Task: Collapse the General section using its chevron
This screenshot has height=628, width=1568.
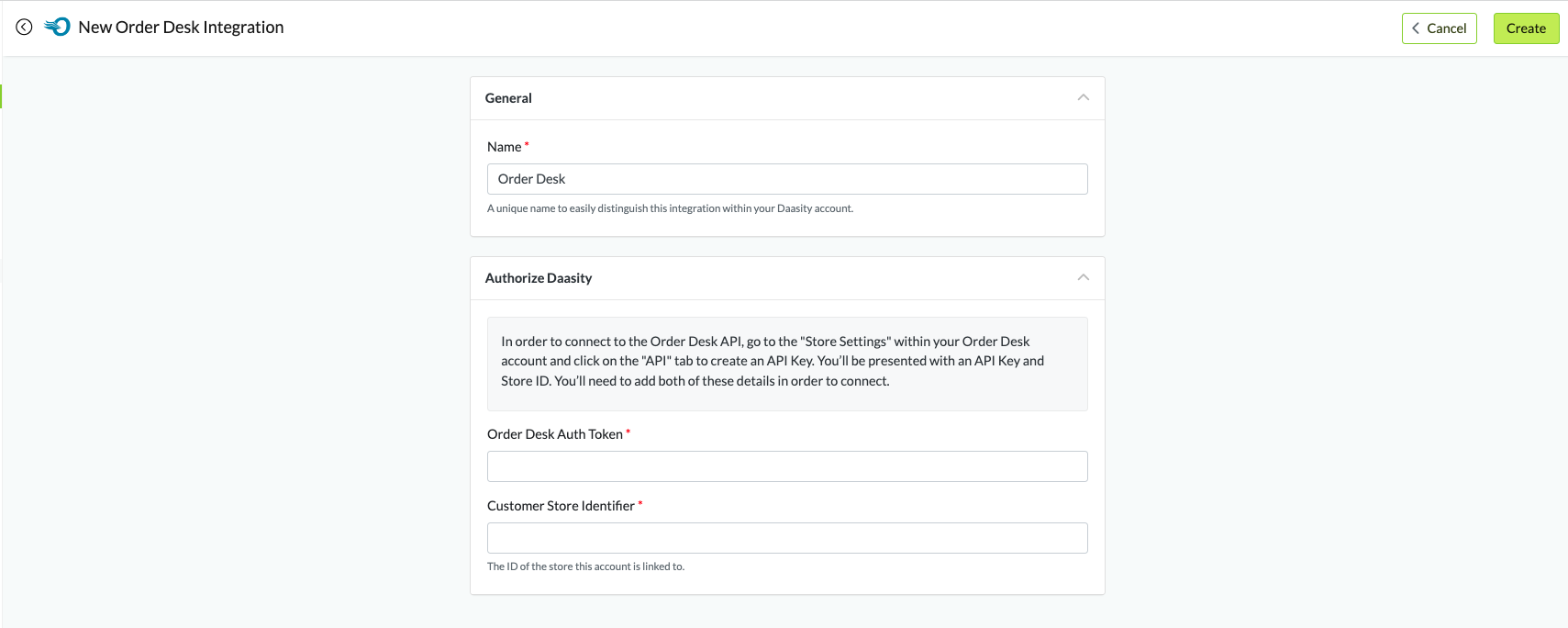Action: coord(1083,97)
